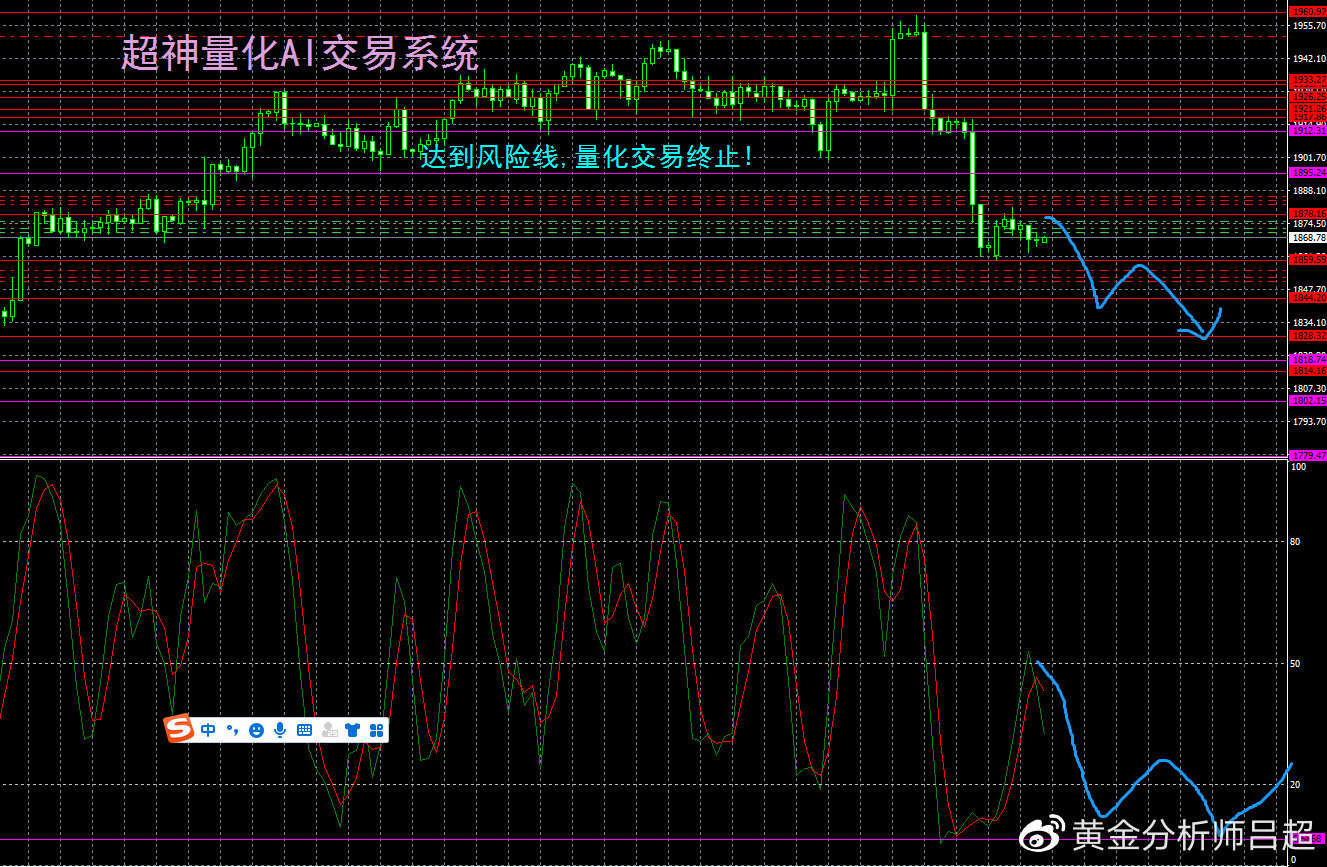Click the 1895.24 magenta price label
Viewport: 1327px width, 867px height.
pos(1308,172)
